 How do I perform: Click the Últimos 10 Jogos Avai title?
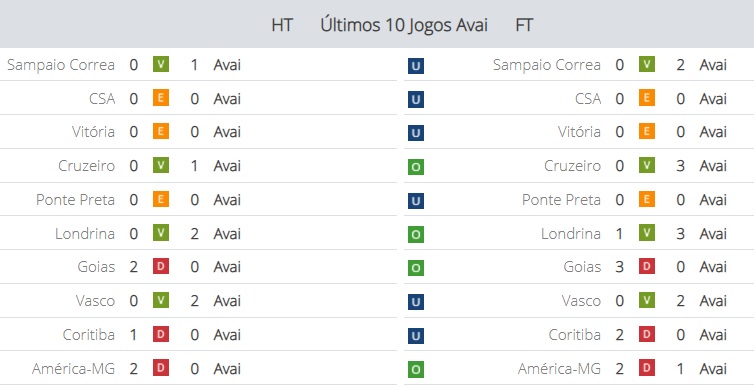[x=404, y=25]
